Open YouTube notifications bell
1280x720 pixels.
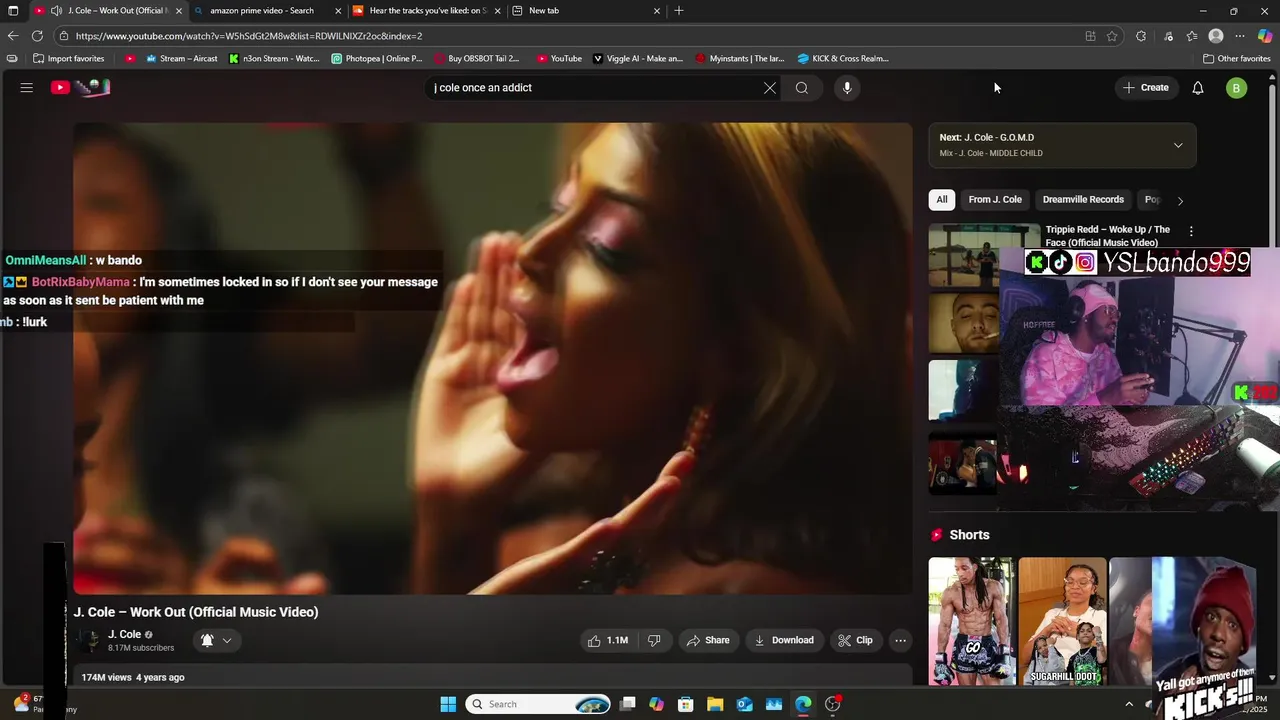pyautogui.click(x=1198, y=88)
